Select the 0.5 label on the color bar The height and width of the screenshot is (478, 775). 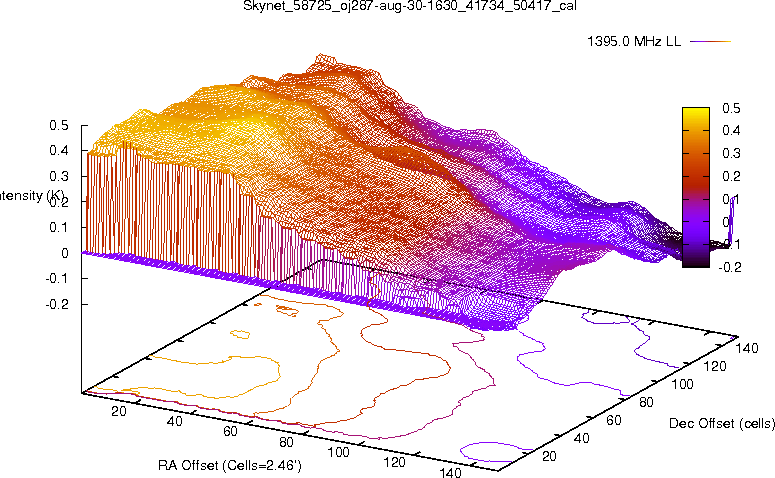[731, 108]
